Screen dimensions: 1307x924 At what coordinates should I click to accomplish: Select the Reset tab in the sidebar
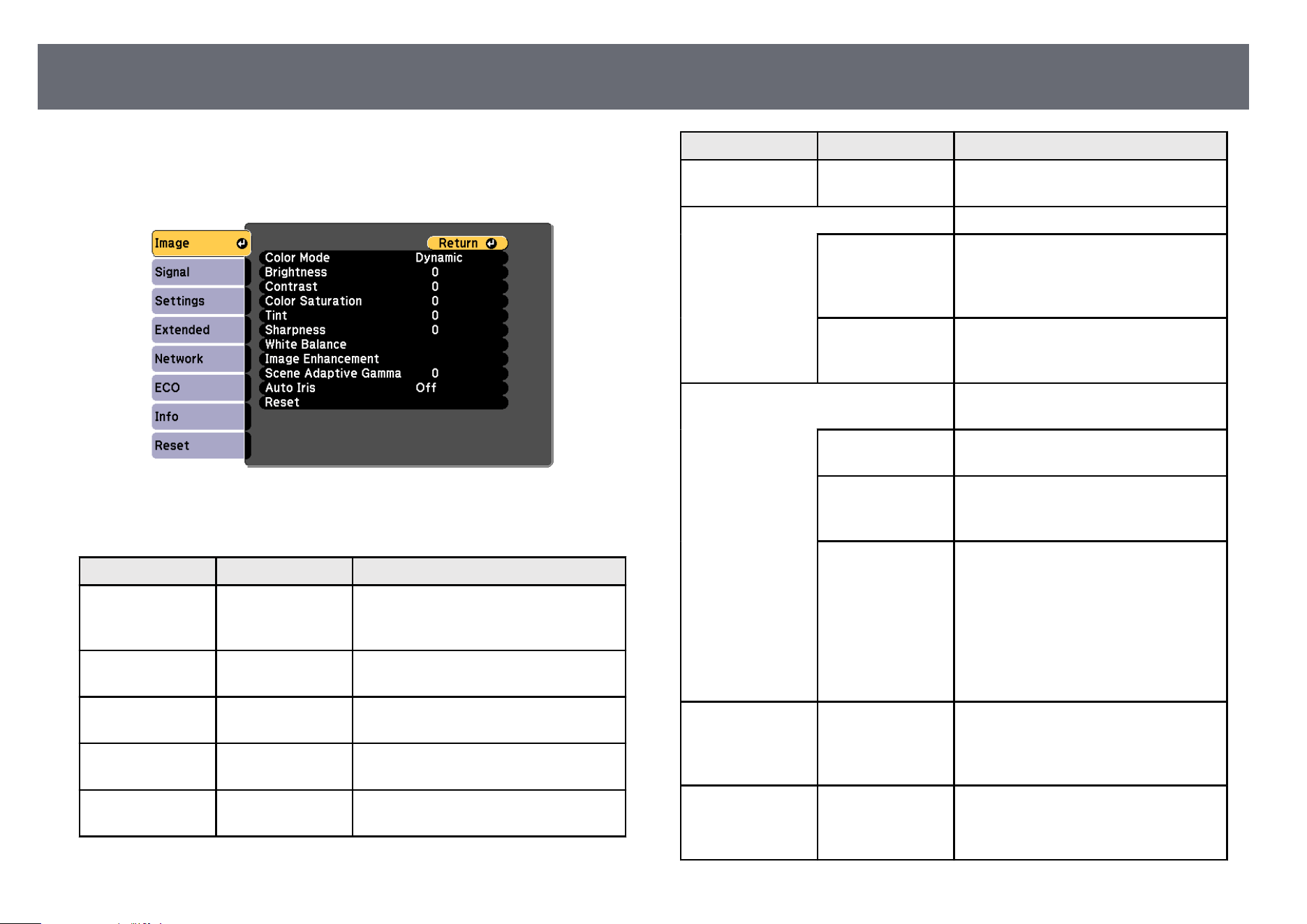click(x=198, y=445)
